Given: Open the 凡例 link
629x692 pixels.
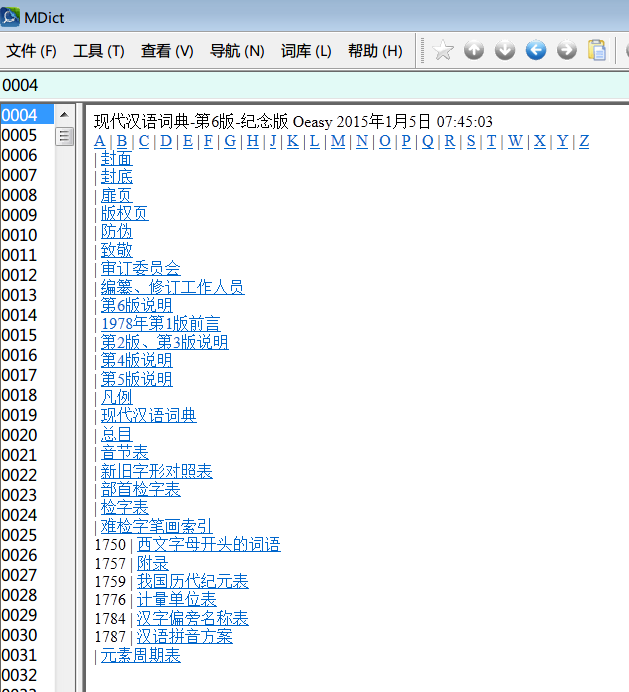Looking at the screenshot, I should 117,398.
